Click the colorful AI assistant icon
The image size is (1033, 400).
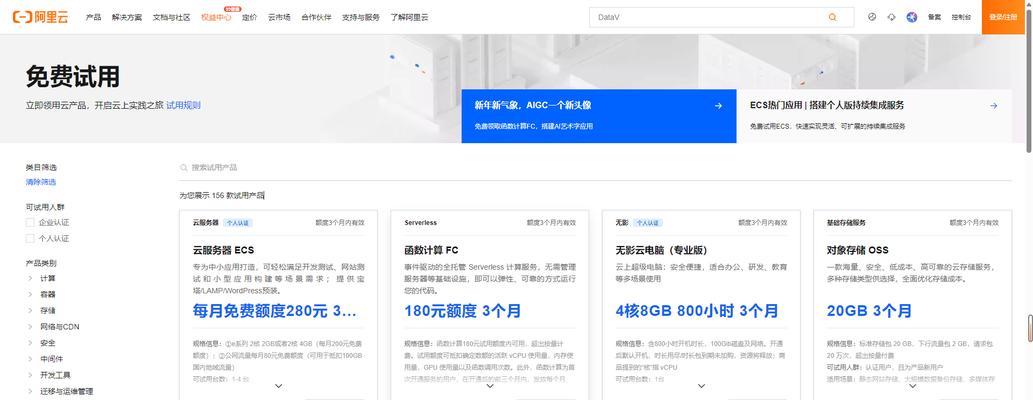pyautogui.click(x=912, y=17)
